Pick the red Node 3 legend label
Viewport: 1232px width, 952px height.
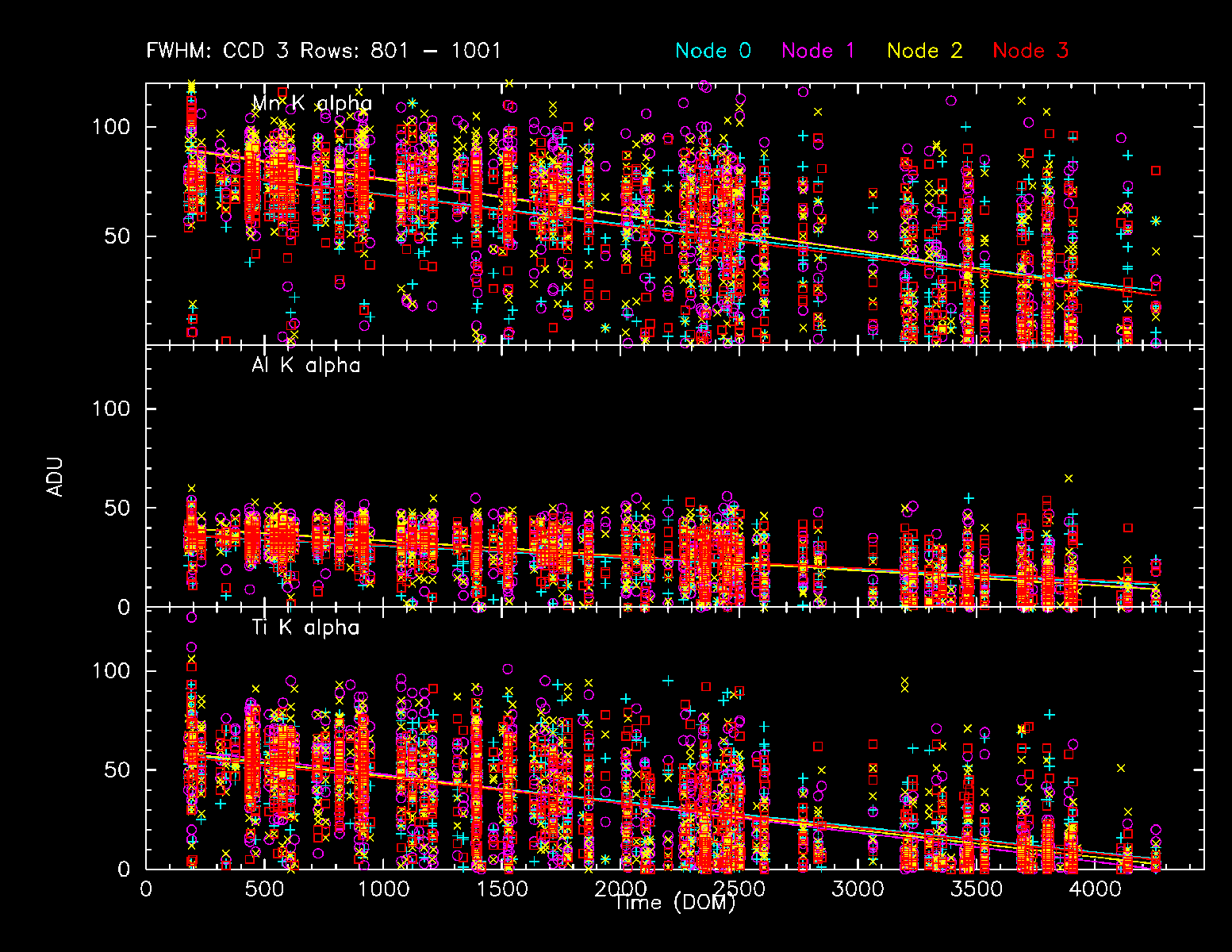click(x=1031, y=51)
